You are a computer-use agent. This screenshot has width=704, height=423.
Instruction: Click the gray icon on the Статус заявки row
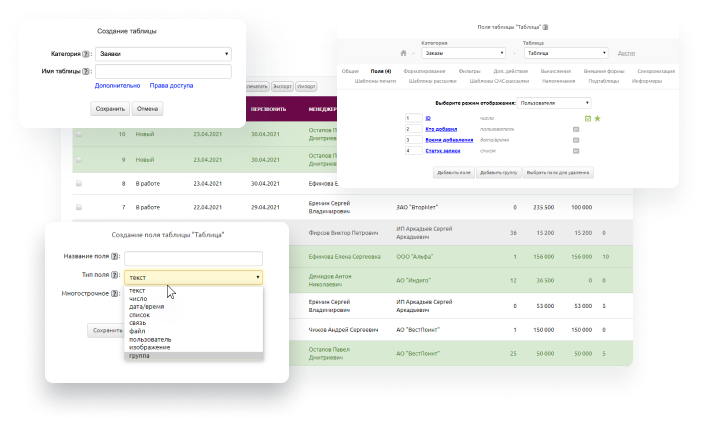click(576, 150)
